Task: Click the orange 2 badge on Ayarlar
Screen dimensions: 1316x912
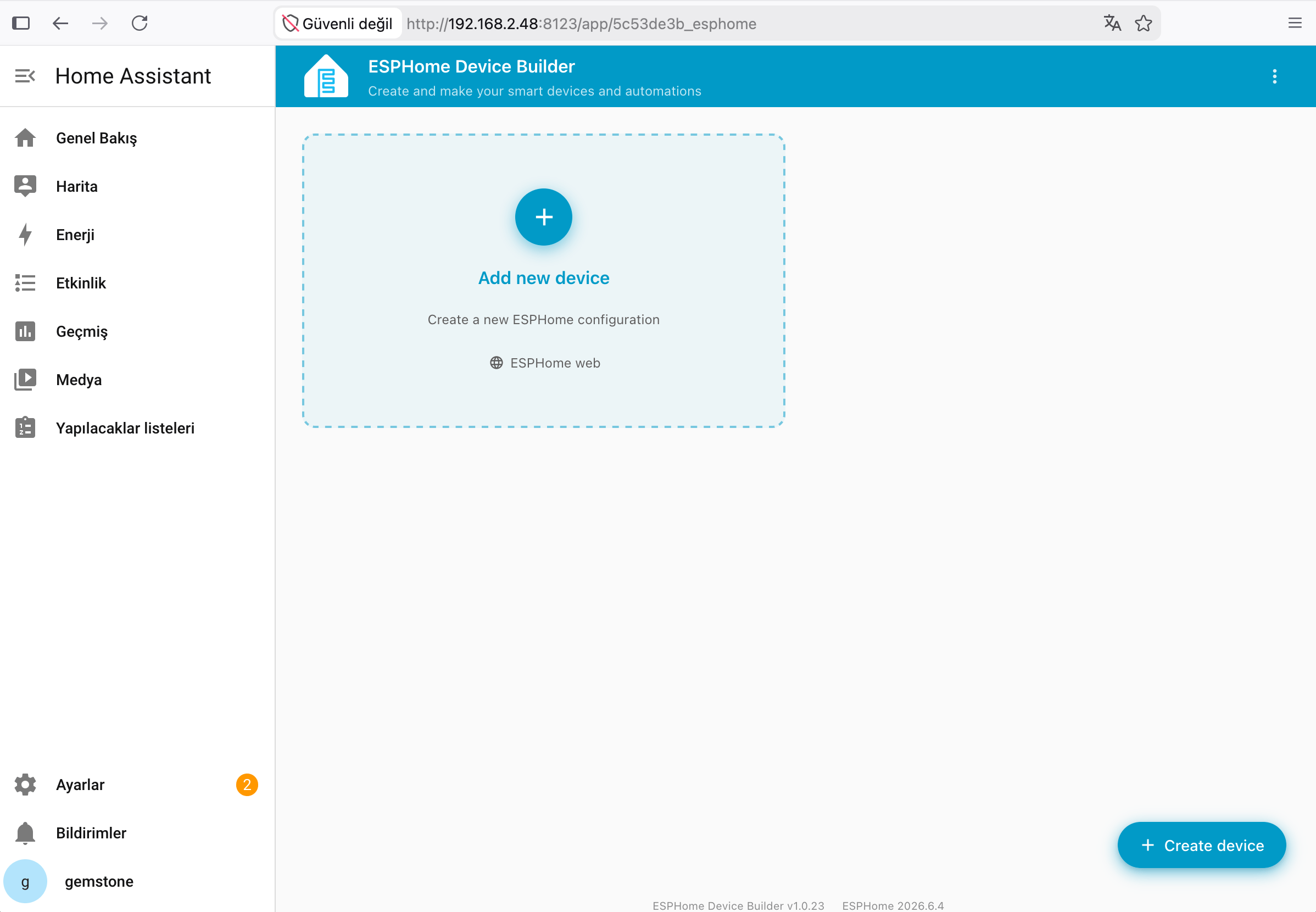Action: (x=247, y=785)
